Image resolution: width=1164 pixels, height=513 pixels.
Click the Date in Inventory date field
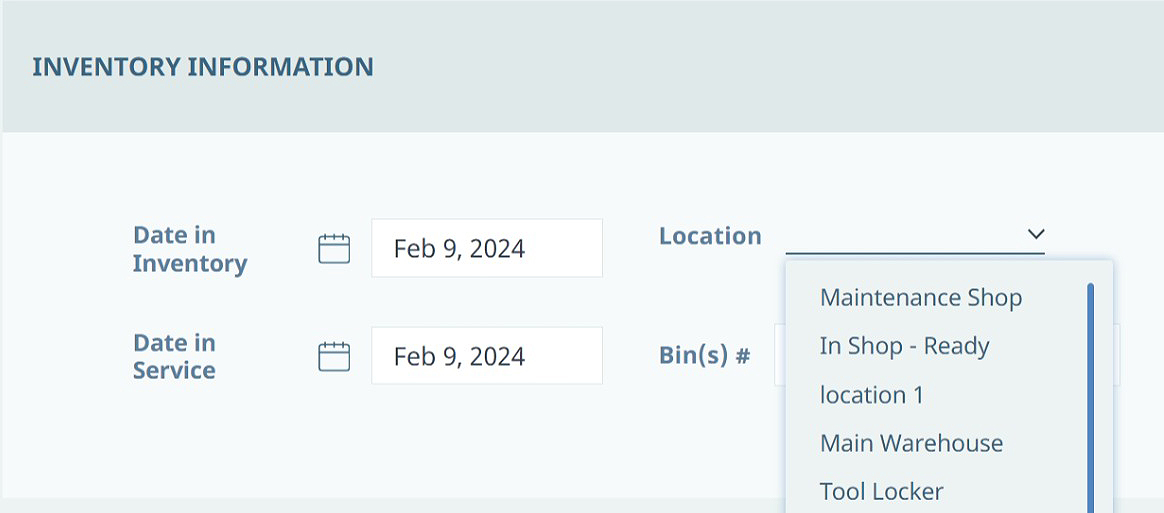(x=487, y=248)
